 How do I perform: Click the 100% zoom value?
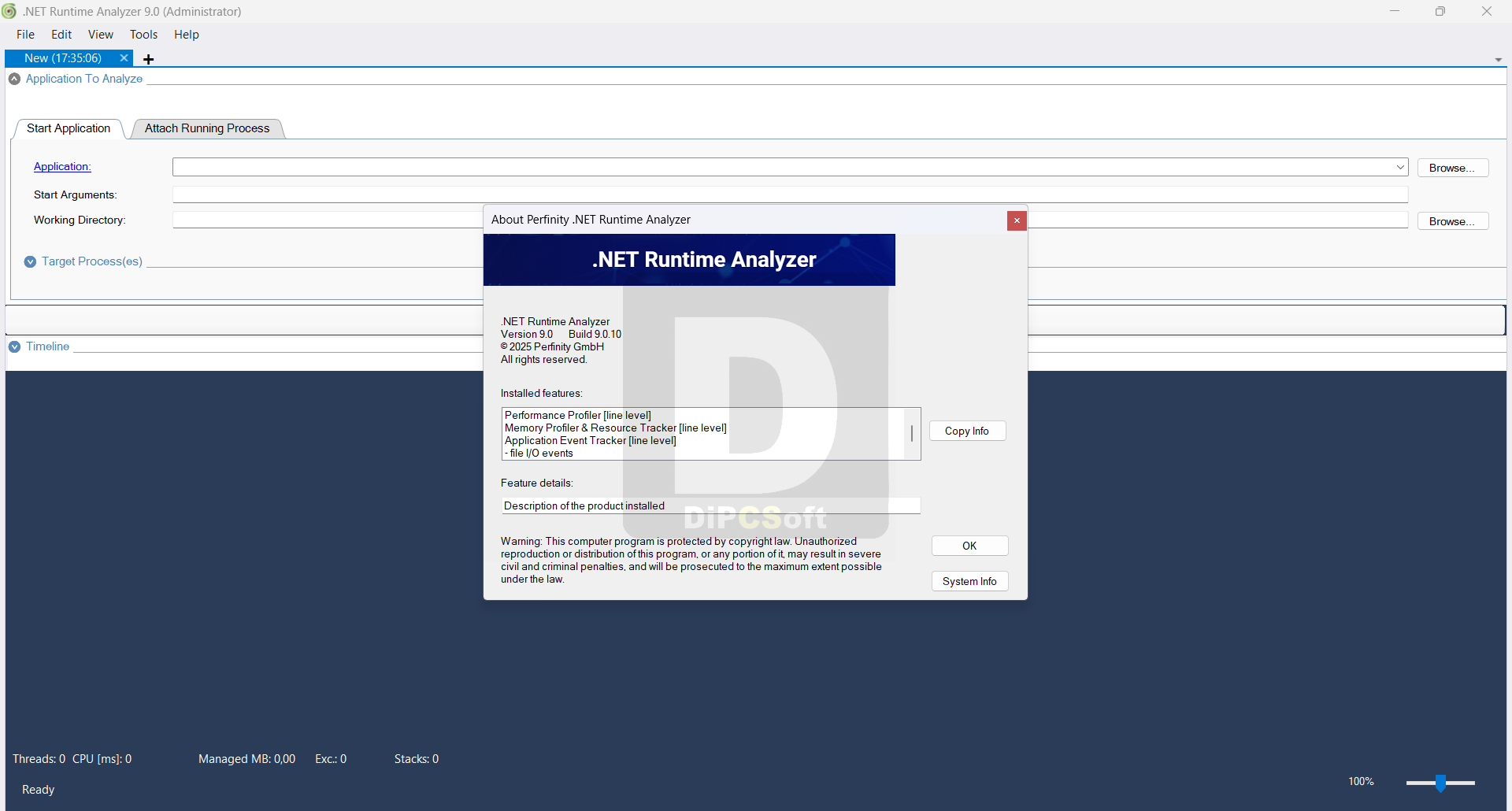point(1361,781)
